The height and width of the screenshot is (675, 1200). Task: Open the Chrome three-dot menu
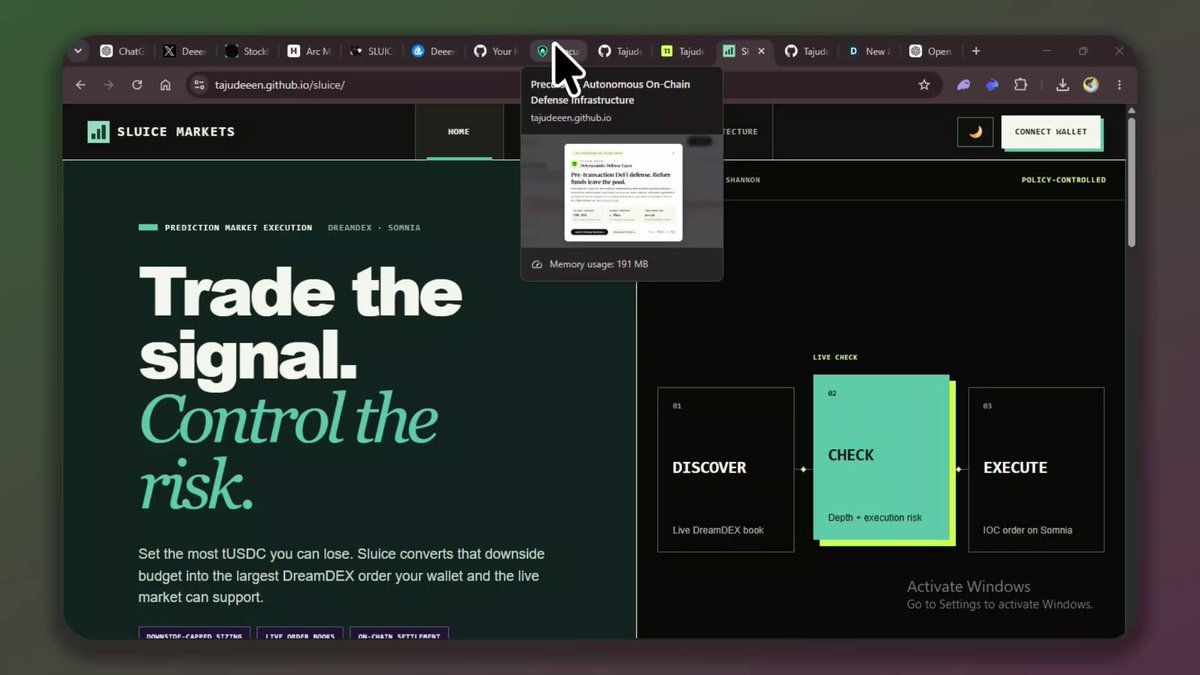pos(1119,85)
